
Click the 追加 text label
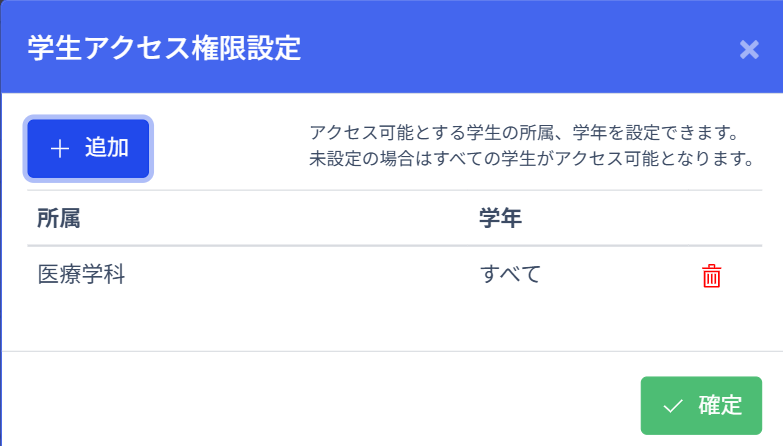[106, 149]
